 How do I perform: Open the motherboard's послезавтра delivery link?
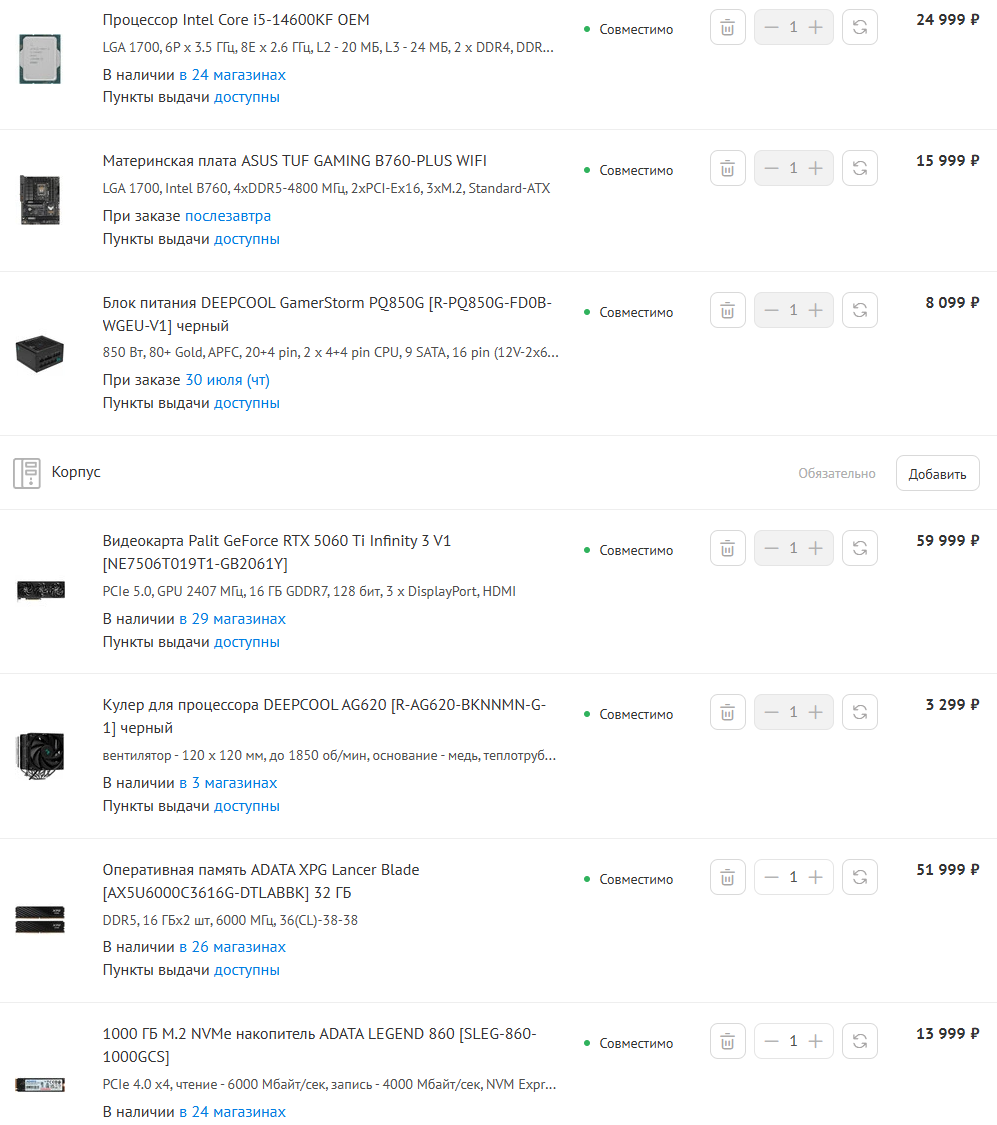[228, 216]
